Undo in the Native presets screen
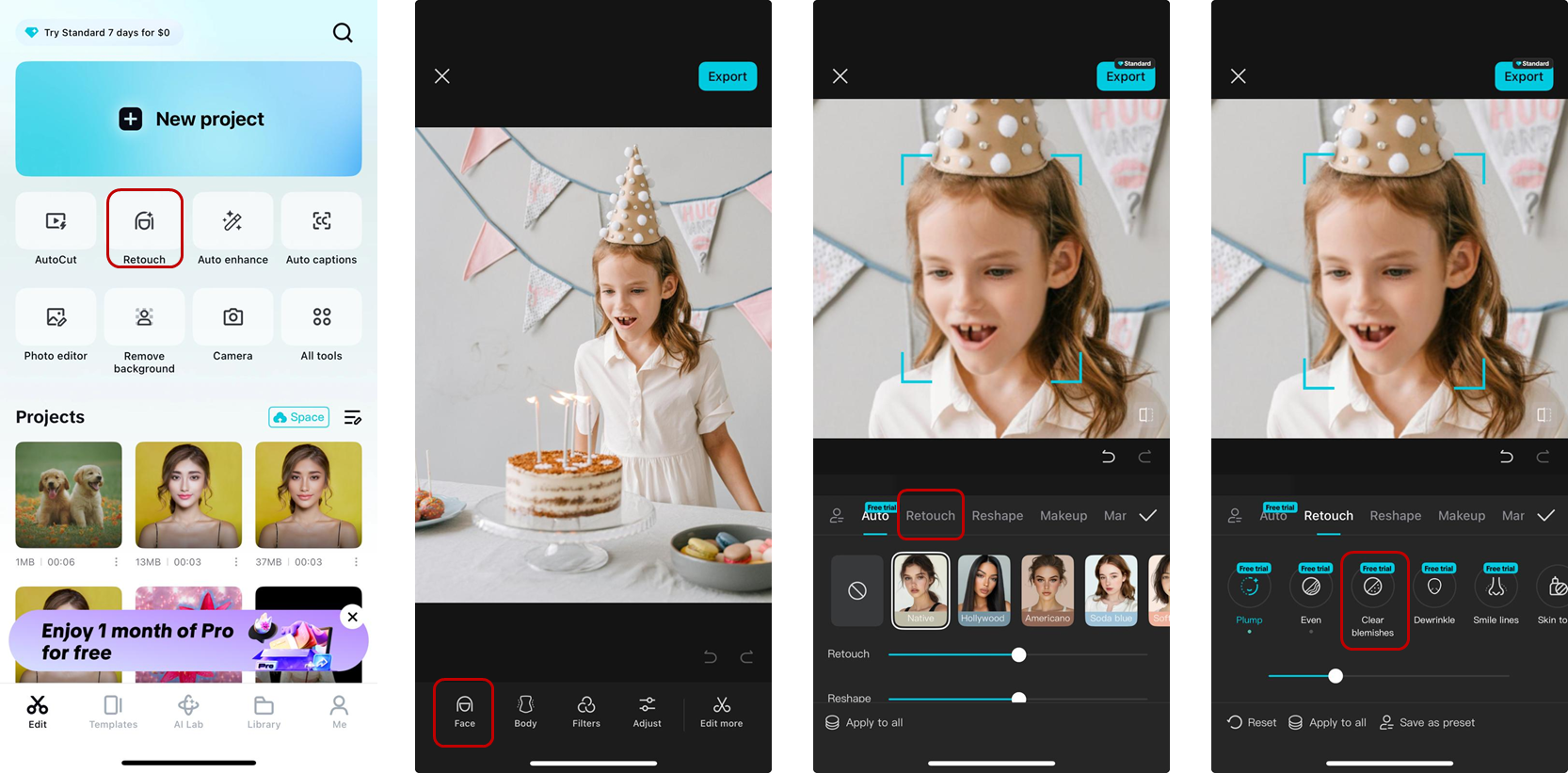 [1109, 457]
